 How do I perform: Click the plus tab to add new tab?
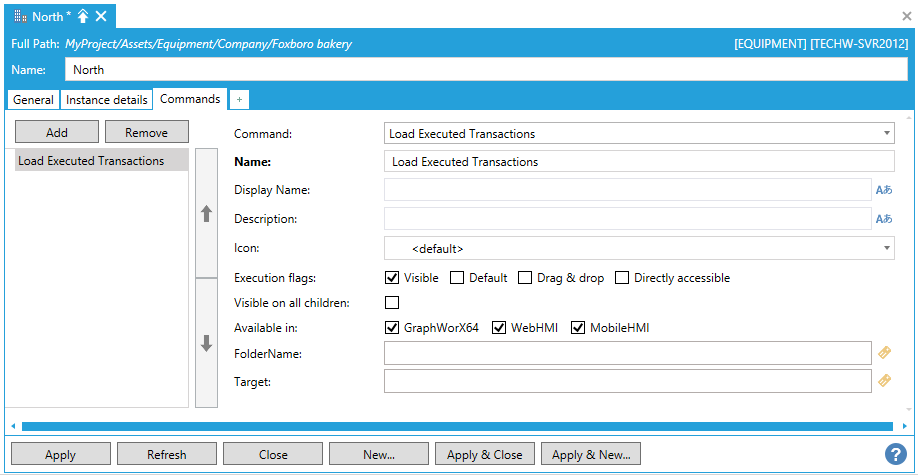(239, 100)
